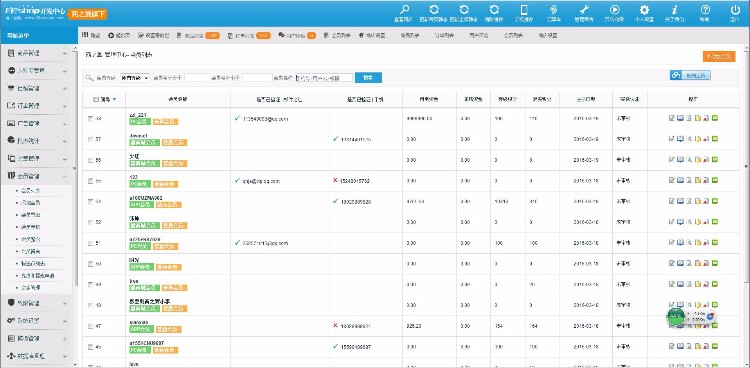The width and height of the screenshot is (750, 368).
Task: Click the blue search button
Action: click(x=368, y=78)
